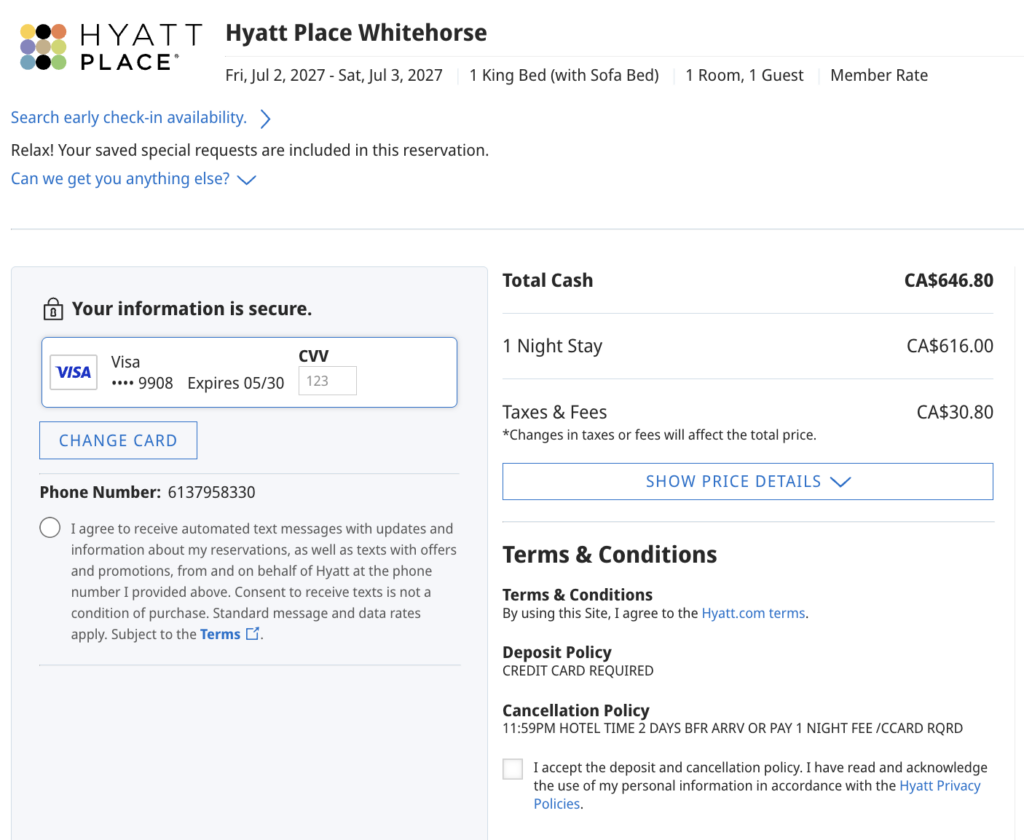This screenshot has height=840, width=1024.
Task: Accept the deposit and cancellation policy checkbox
Action: pos(513,769)
